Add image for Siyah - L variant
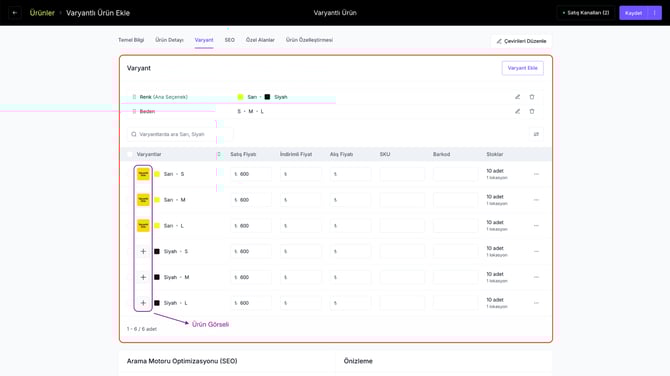 click(x=143, y=303)
